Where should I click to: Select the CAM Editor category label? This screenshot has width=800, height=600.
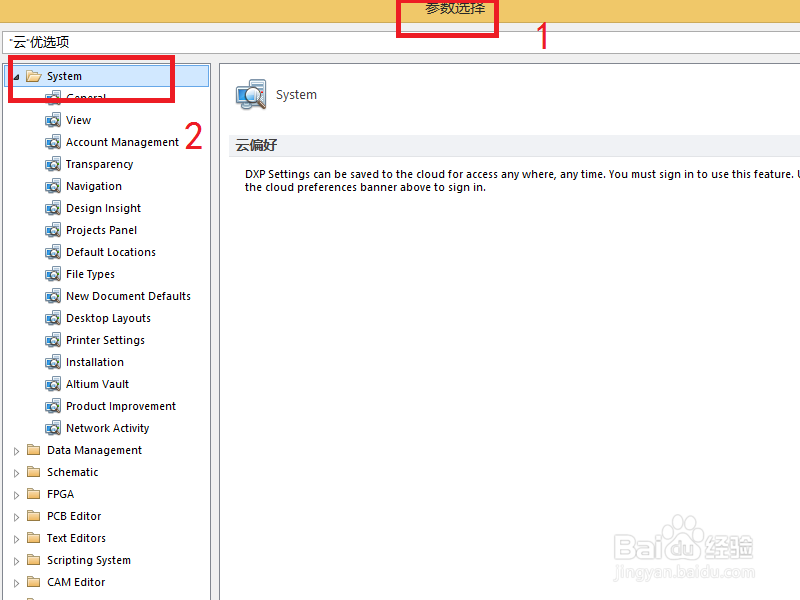pos(76,582)
